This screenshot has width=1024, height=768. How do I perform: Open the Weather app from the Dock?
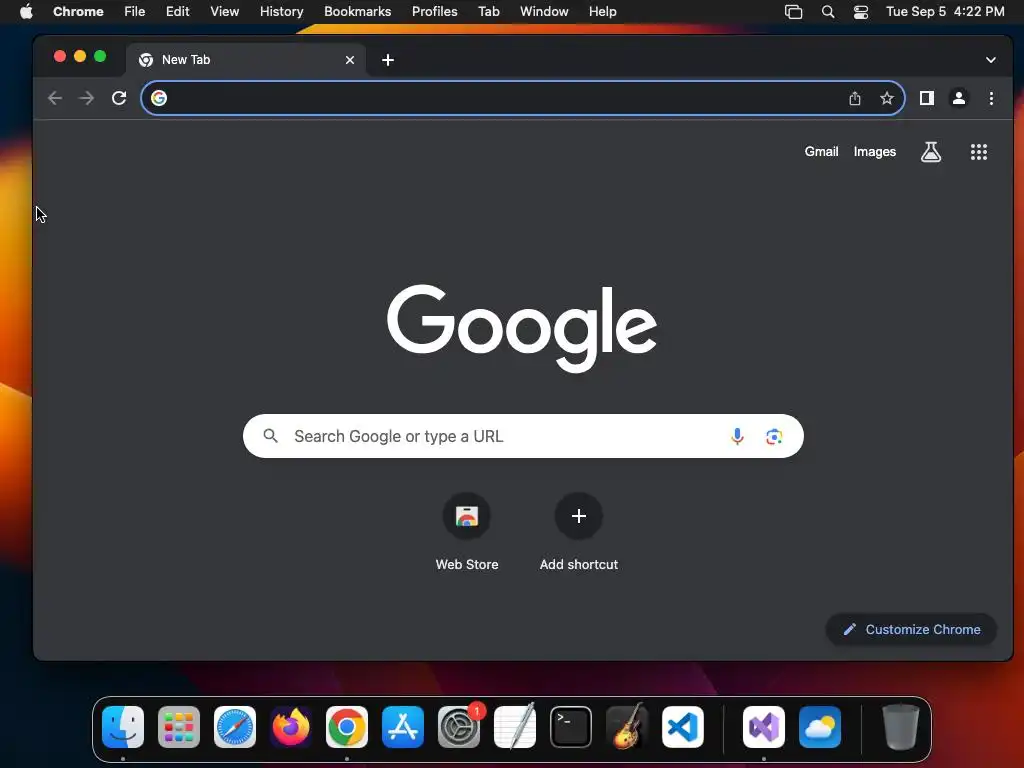[x=820, y=727]
